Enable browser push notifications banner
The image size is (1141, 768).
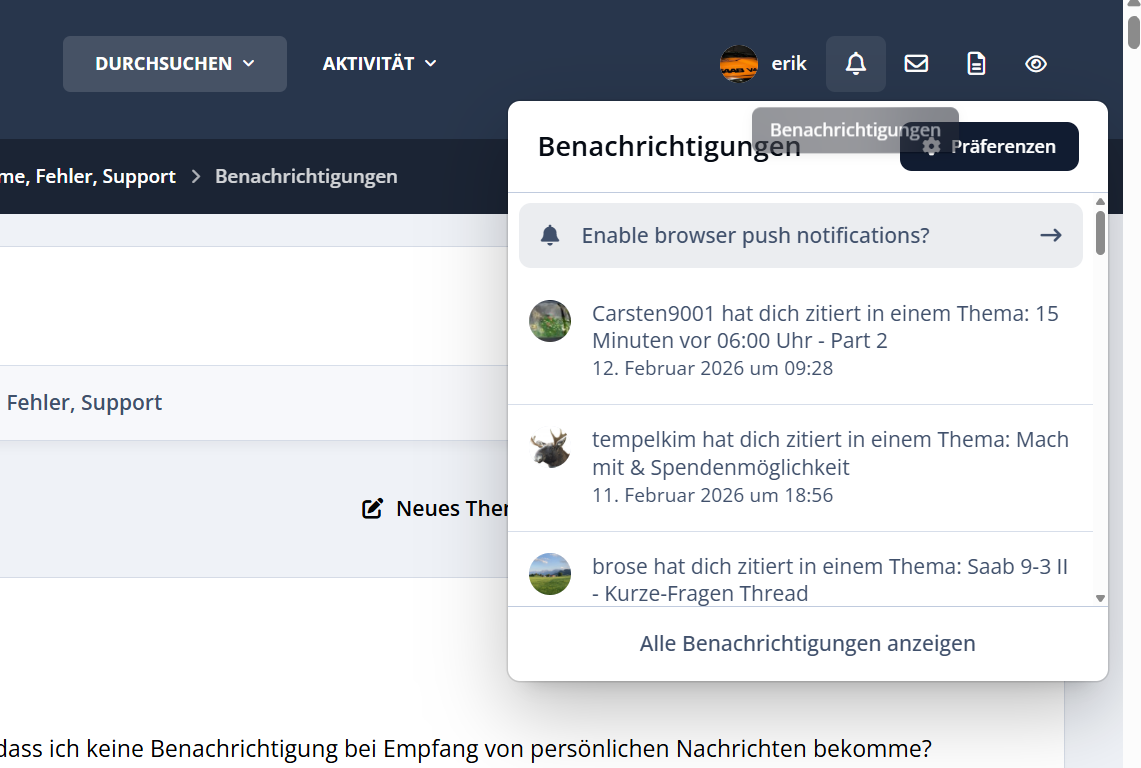tap(755, 236)
